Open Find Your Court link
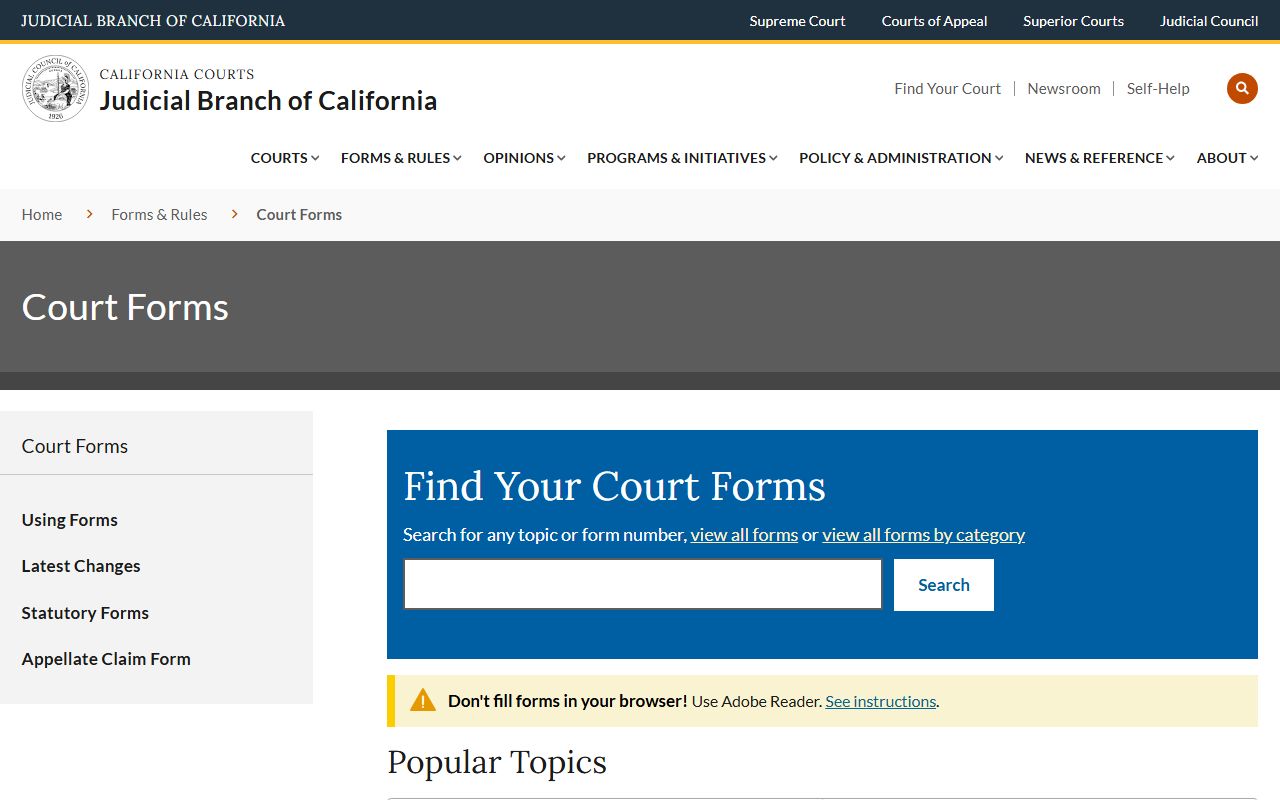The width and height of the screenshot is (1280, 800). tap(947, 89)
